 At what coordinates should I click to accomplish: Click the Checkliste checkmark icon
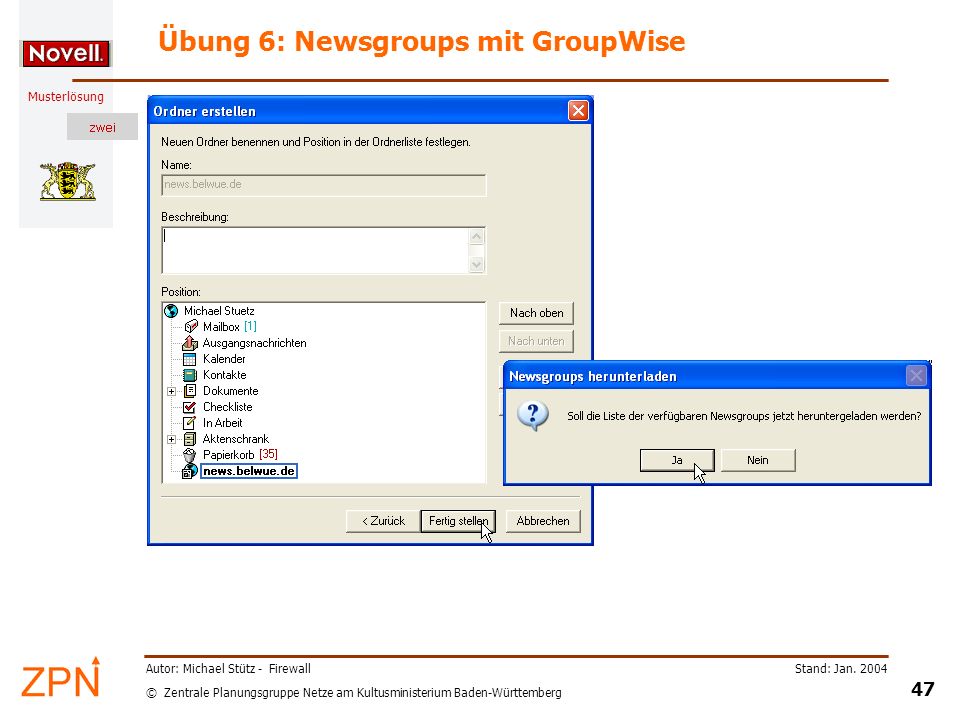[x=190, y=407]
